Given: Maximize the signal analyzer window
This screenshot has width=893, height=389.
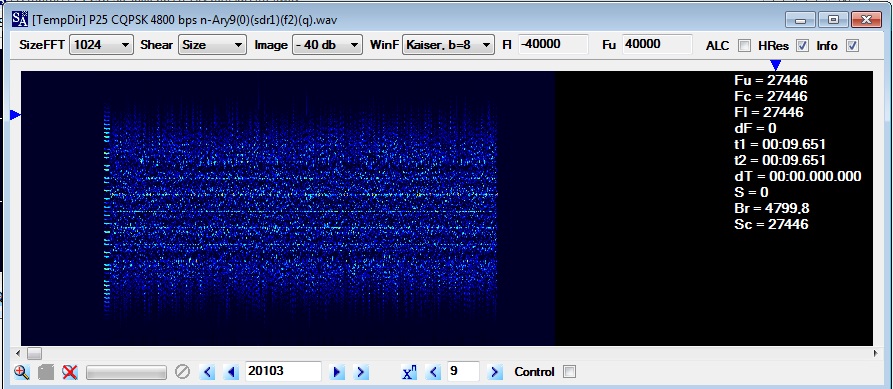Looking at the screenshot, I should click(x=833, y=20).
